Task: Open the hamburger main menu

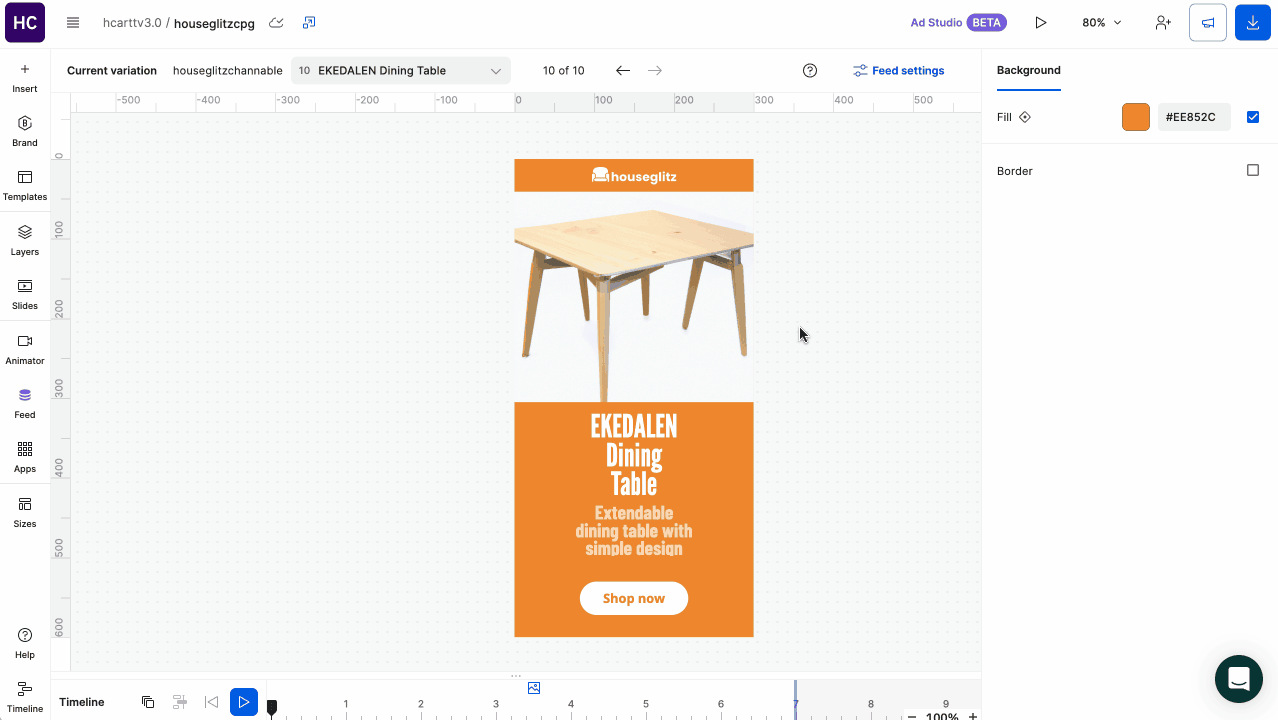Action: coord(73,22)
